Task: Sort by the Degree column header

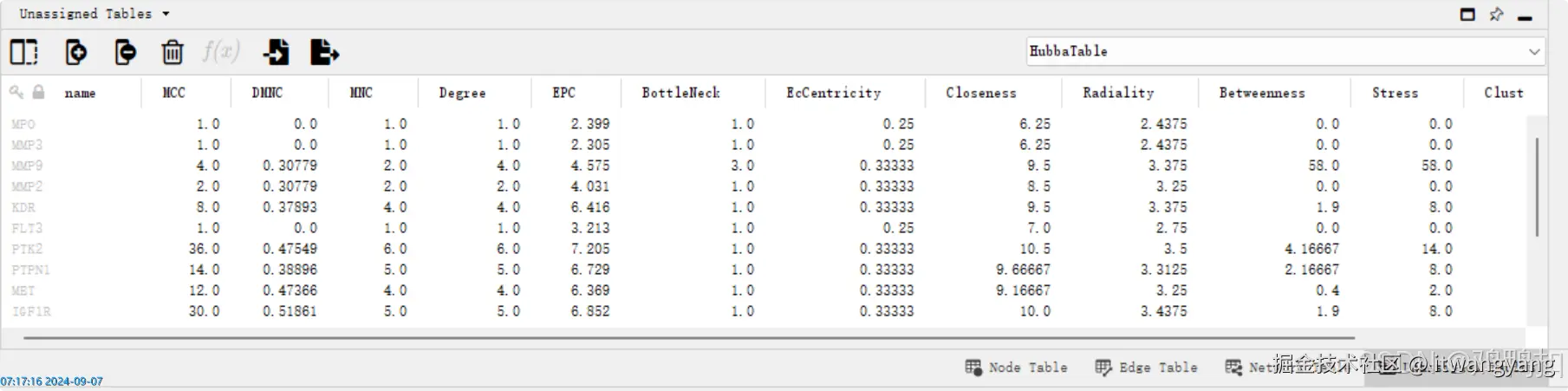Action: (462, 93)
